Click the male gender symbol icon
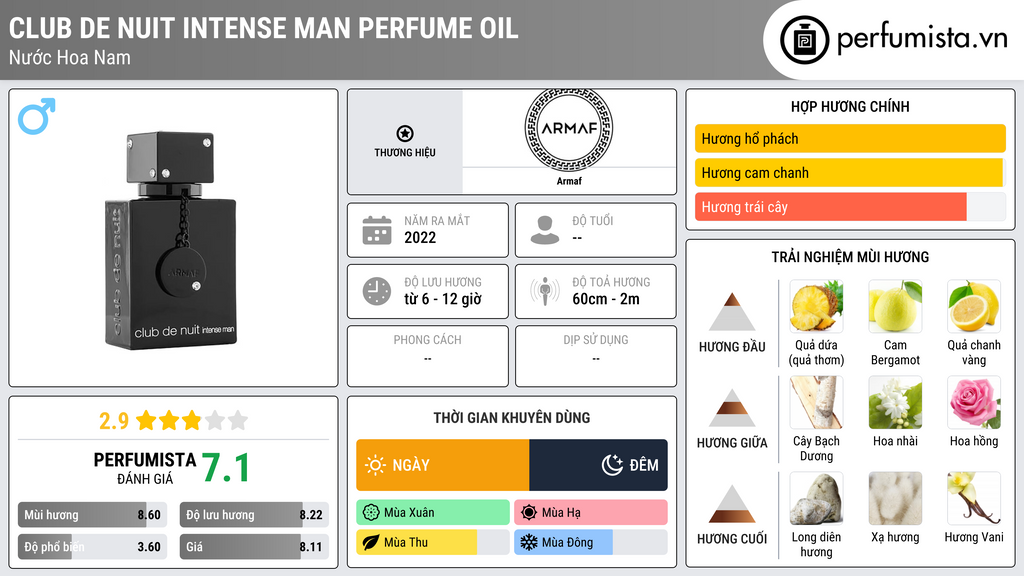1024x576 pixels. pos(37,116)
